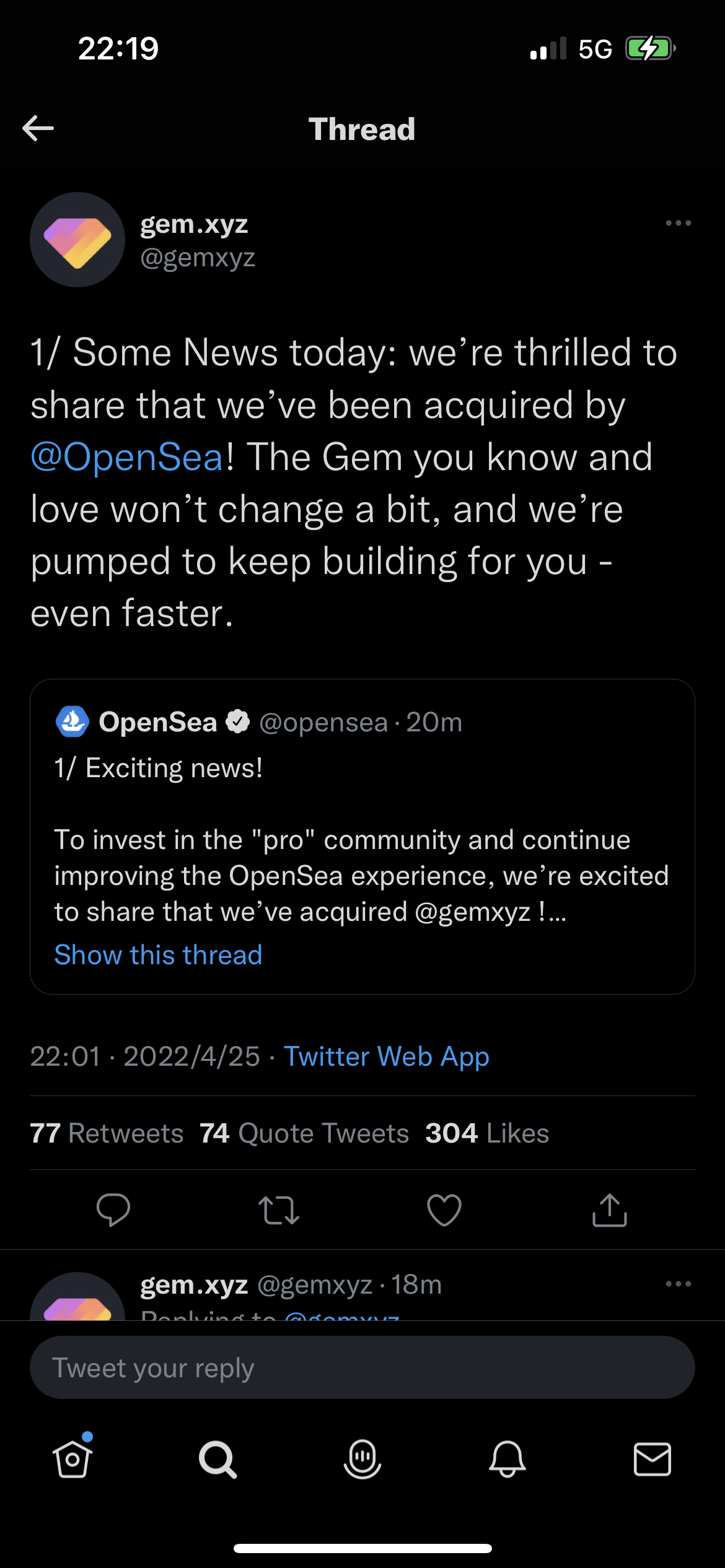Open the Messages envelope icon
The height and width of the screenshot is (1568, 725).
pos(652,1459)
